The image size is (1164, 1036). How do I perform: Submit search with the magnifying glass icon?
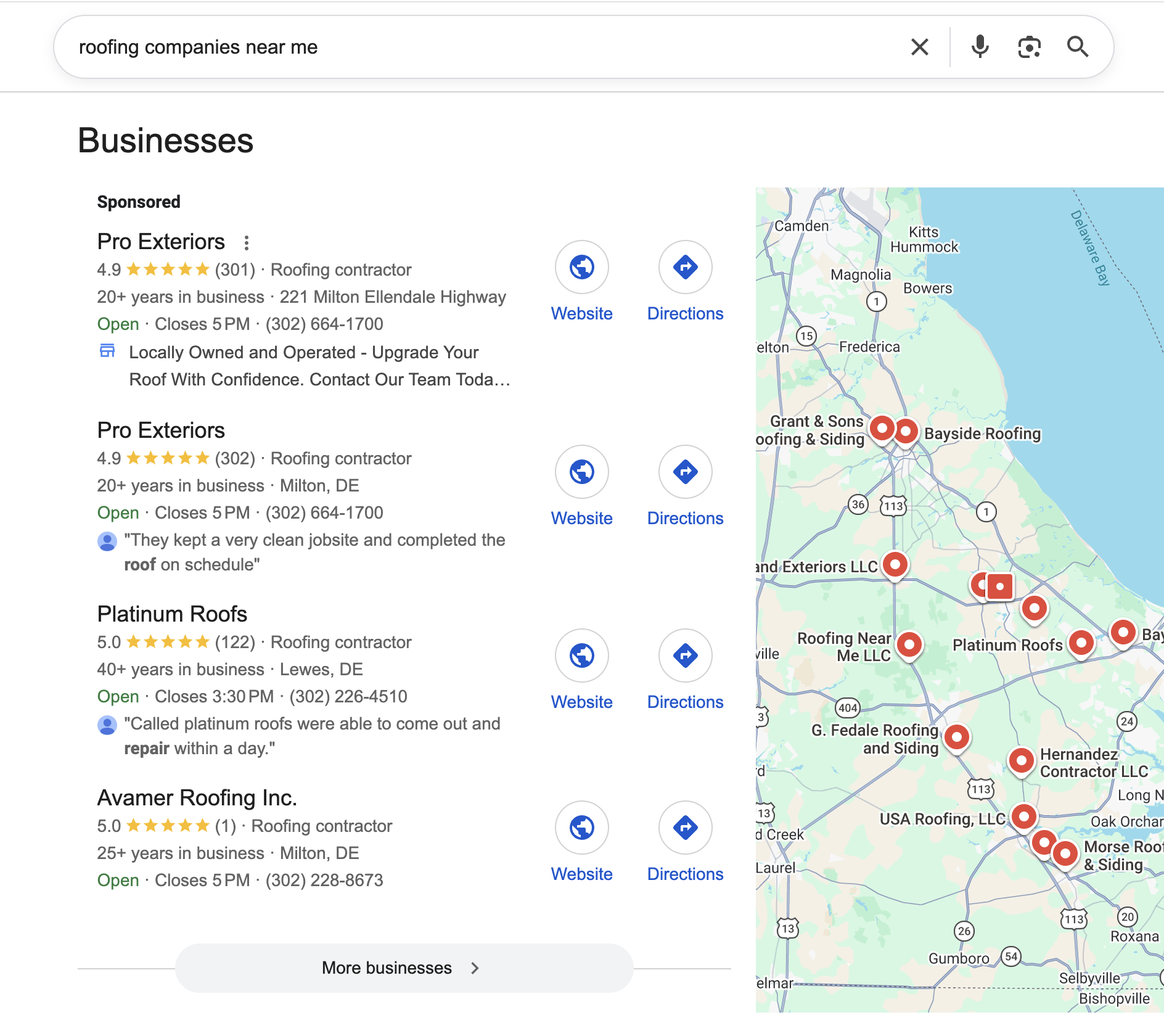(1078, 47)
